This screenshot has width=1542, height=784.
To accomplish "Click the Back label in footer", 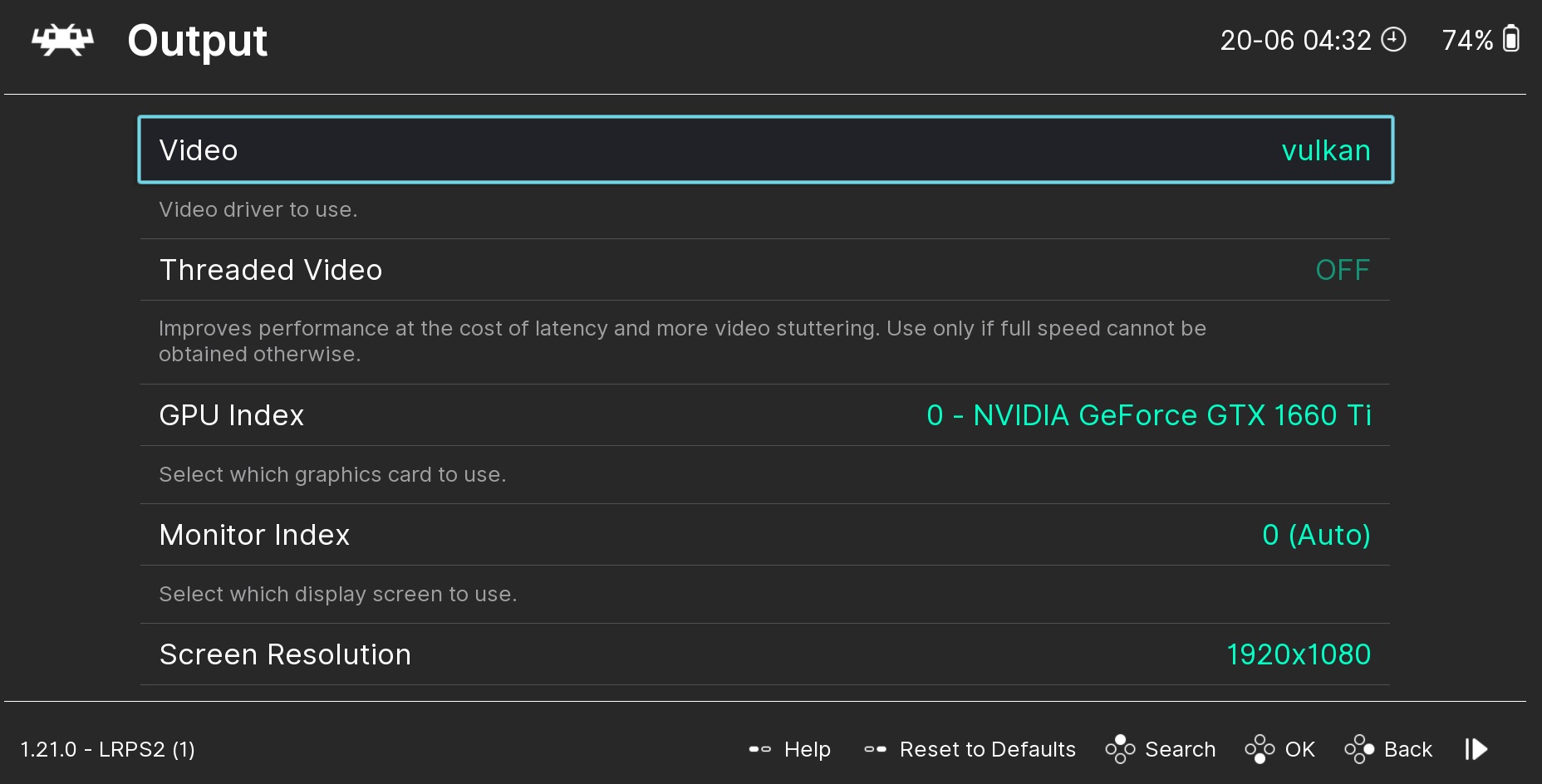I will click(x=1408, y=749).
